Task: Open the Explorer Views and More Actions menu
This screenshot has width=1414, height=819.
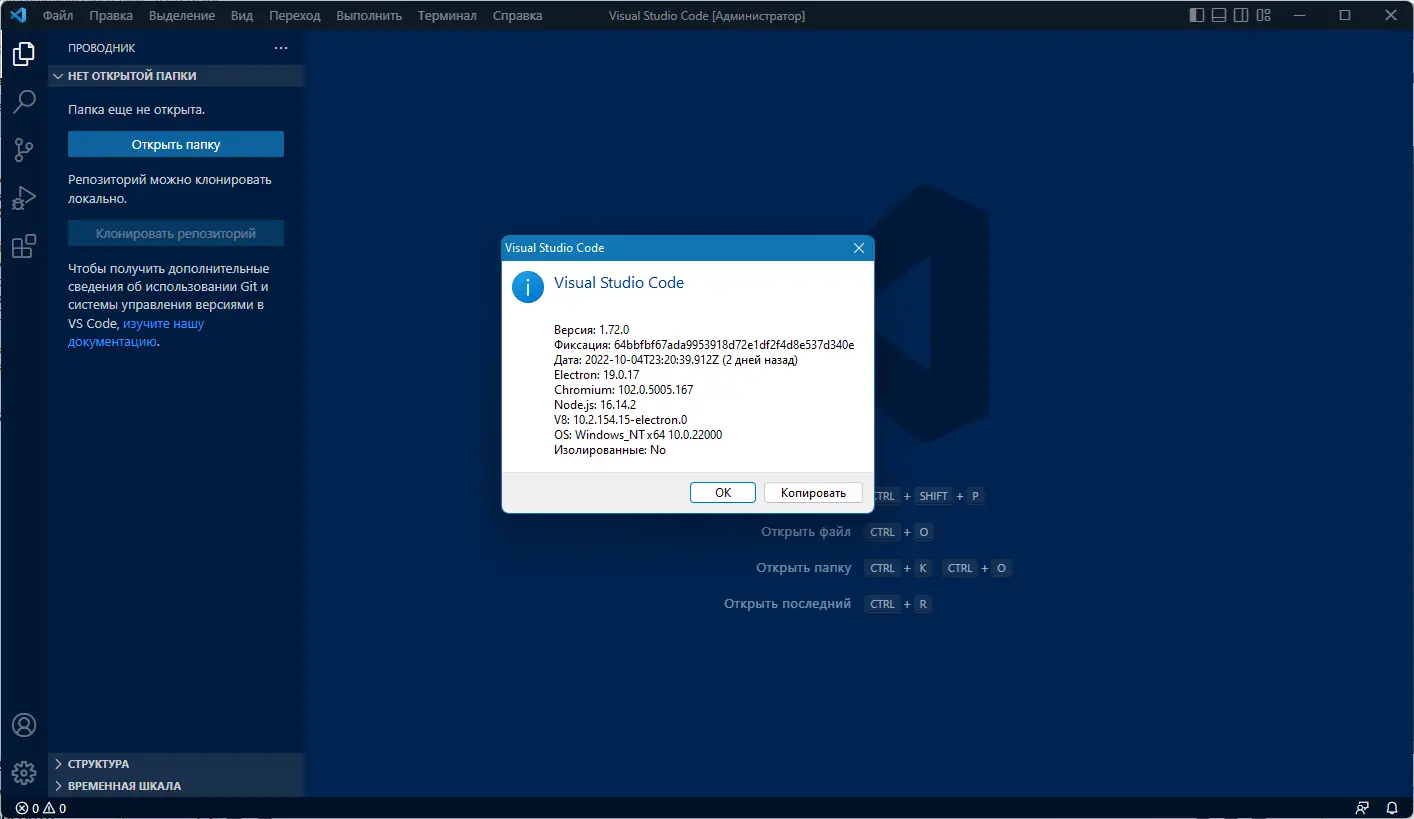Action: (x=281, y=47)
